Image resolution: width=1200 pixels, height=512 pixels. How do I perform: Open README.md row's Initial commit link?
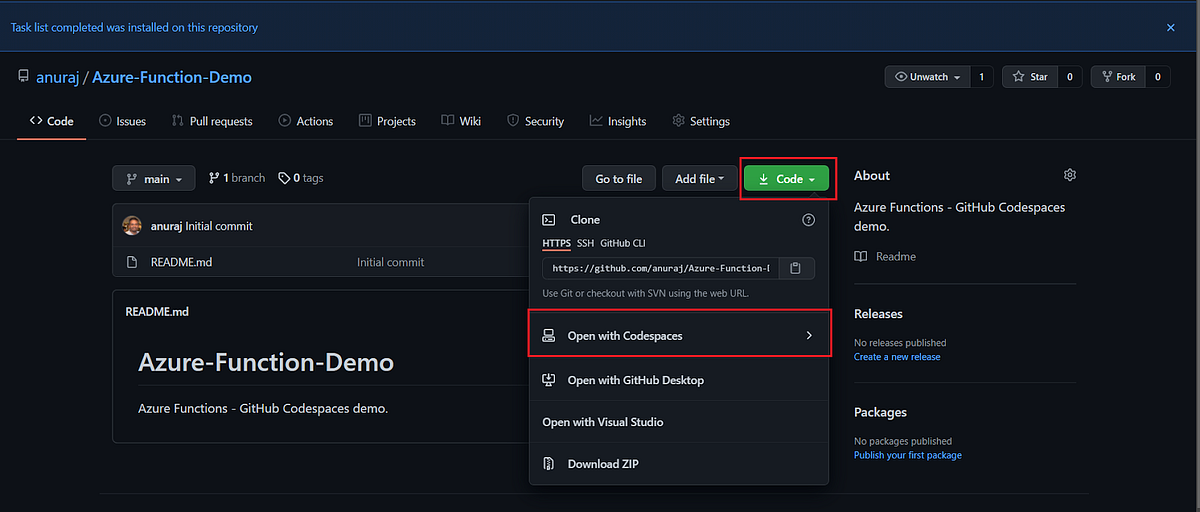click(390, 262)
